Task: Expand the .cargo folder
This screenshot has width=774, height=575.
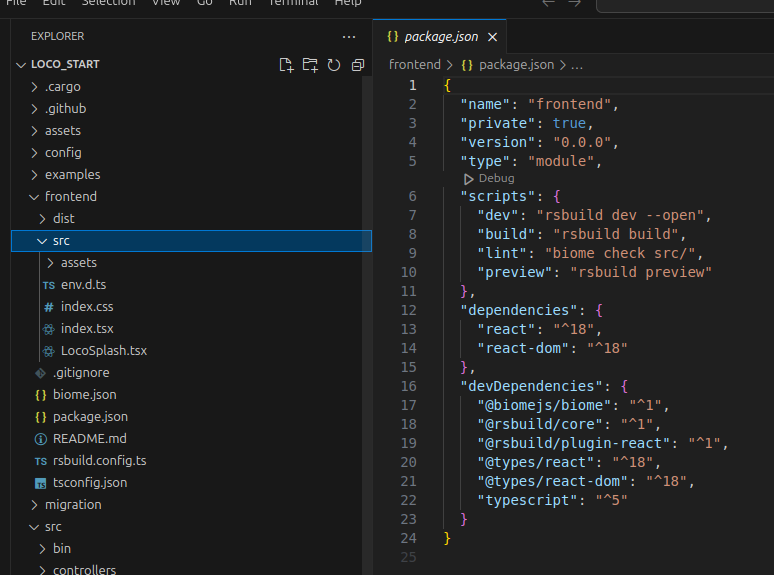Action: tap(62, 87)
